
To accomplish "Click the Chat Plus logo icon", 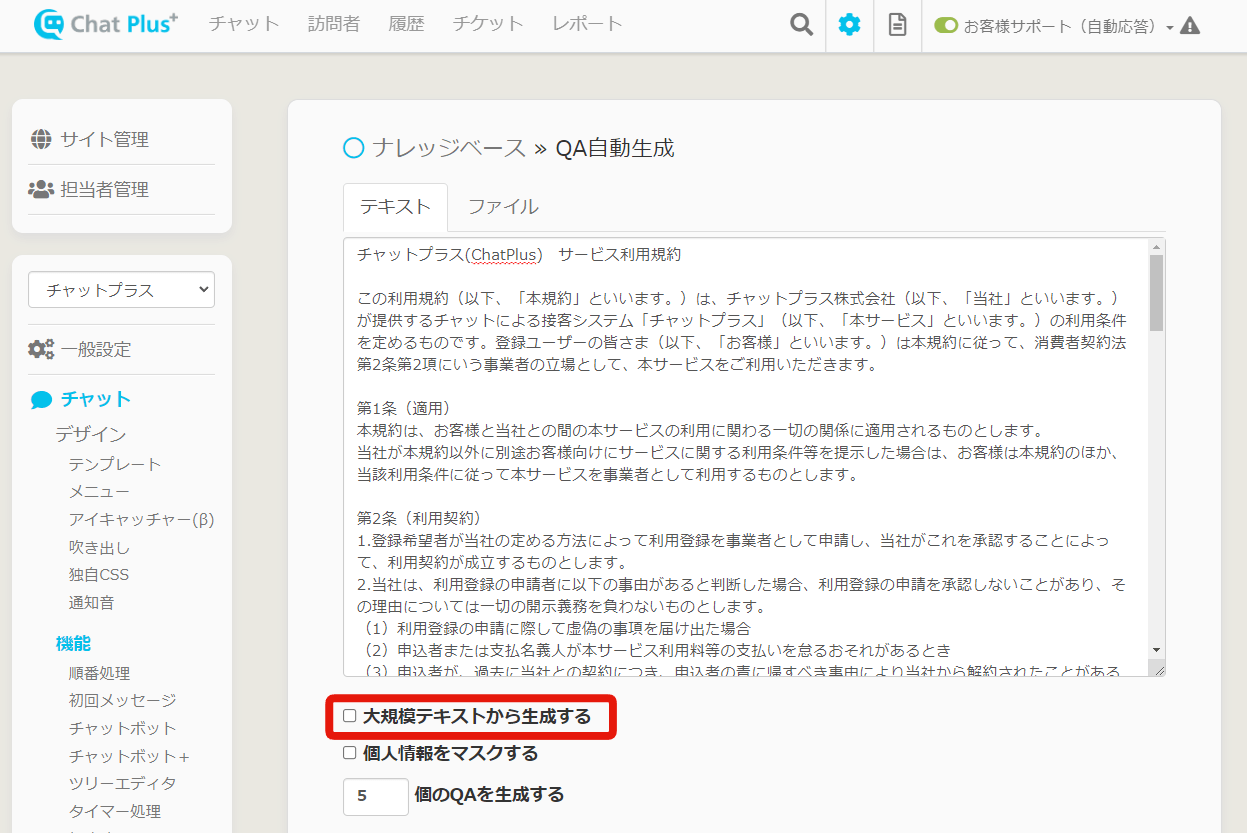I will pyautogui.click(x=48, y=25).
